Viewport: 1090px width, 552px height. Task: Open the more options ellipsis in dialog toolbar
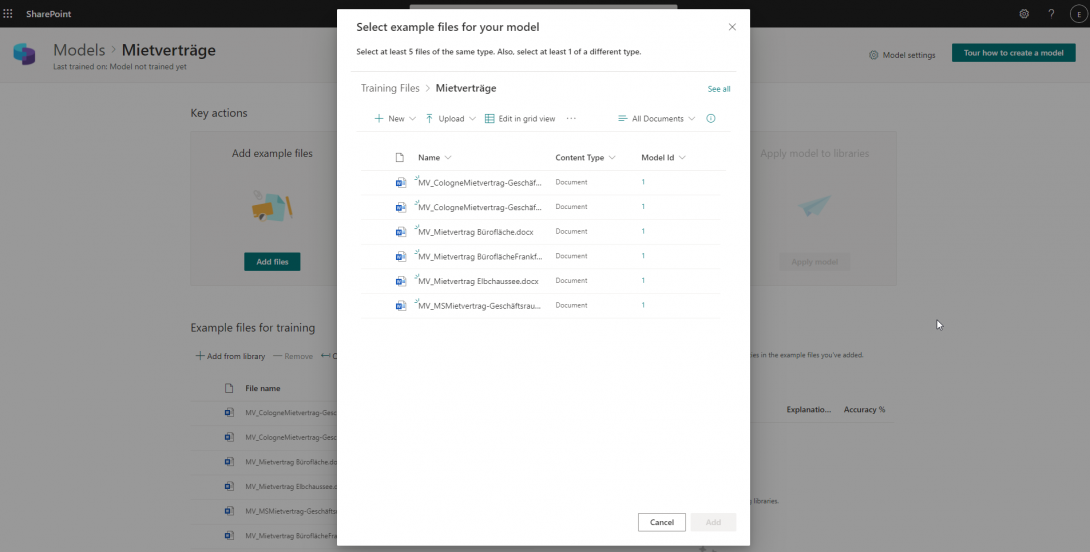coord(571,118)
